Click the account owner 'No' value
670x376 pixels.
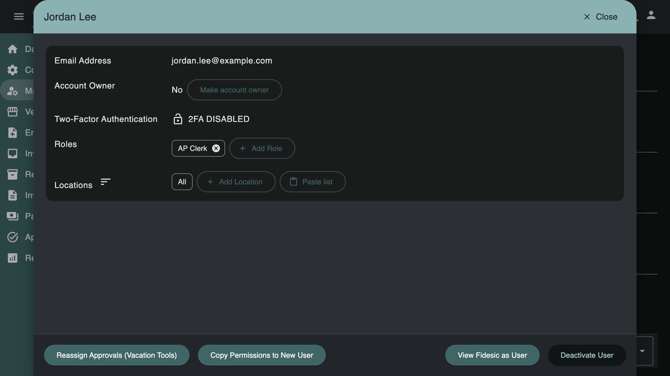[177, 90]
